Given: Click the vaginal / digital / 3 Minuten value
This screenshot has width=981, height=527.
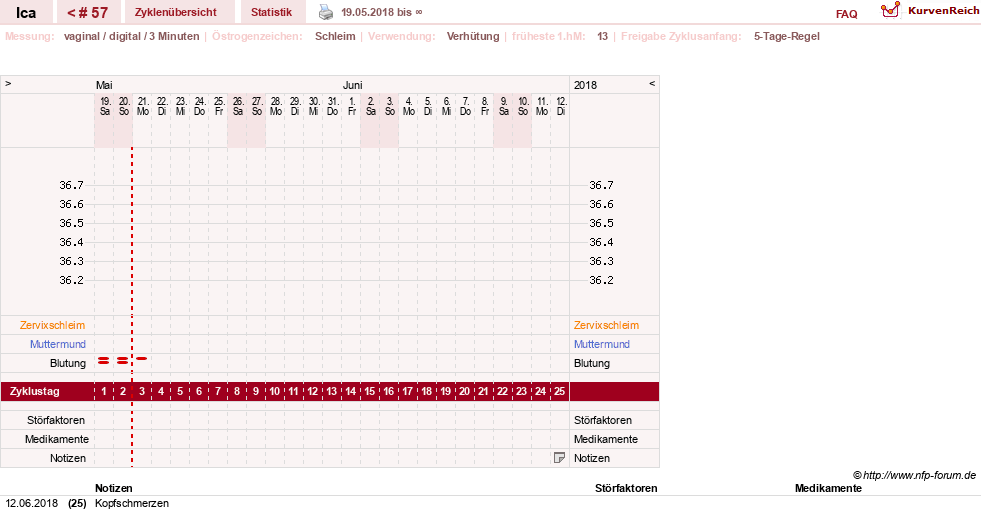Looking at the screenshot, I should (x=131, y=36).
